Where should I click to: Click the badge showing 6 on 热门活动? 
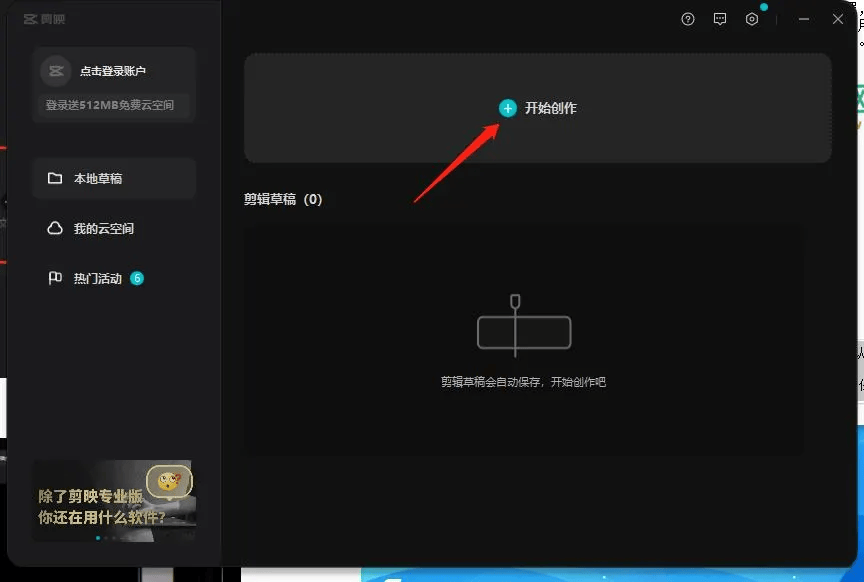click(x=137, y=278)
